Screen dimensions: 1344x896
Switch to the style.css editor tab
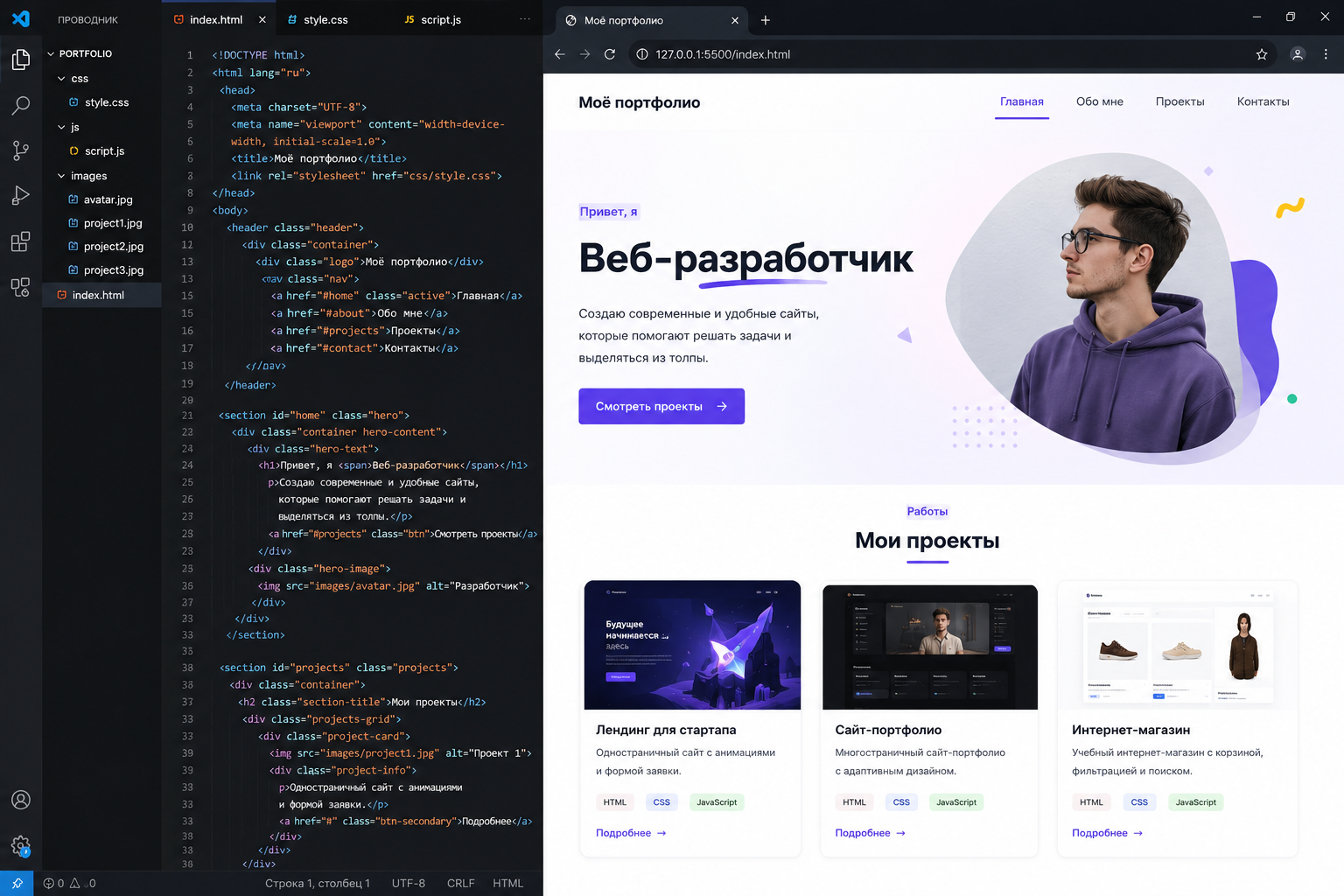[325, 19]
